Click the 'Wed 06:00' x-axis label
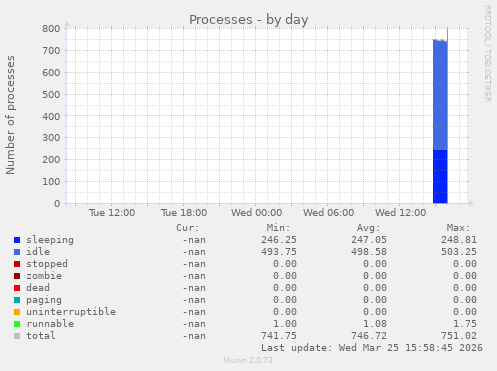 tap(328, 213)
